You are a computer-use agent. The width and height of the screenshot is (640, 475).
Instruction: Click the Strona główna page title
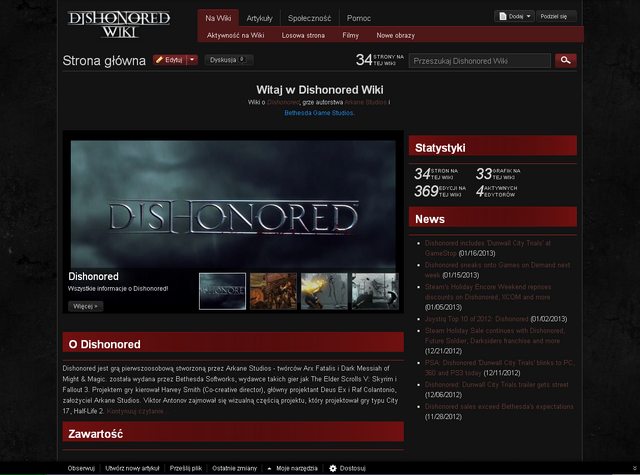104,61
